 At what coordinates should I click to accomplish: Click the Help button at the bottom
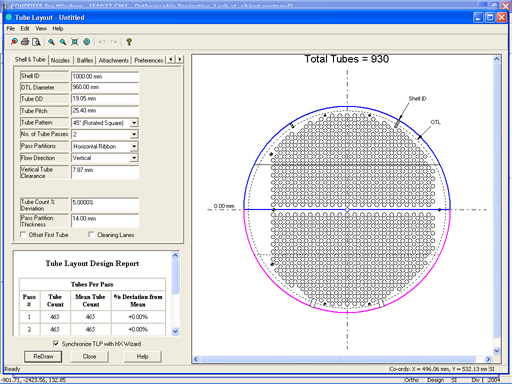[x=142, y=356]
